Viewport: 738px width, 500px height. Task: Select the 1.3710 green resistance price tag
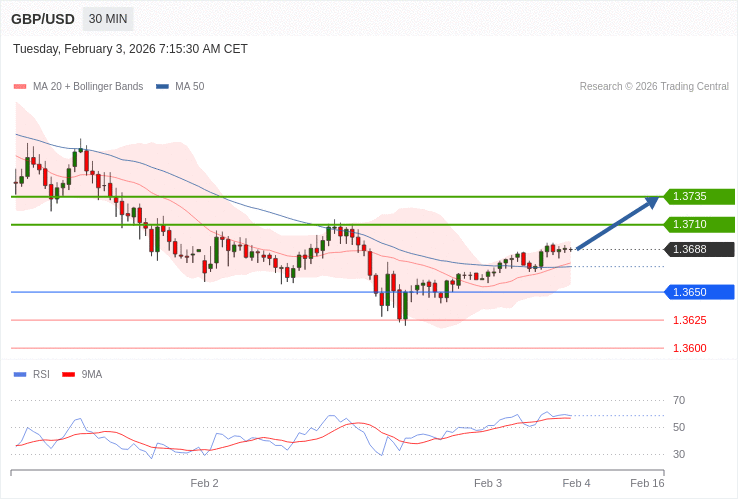point(699,224)
